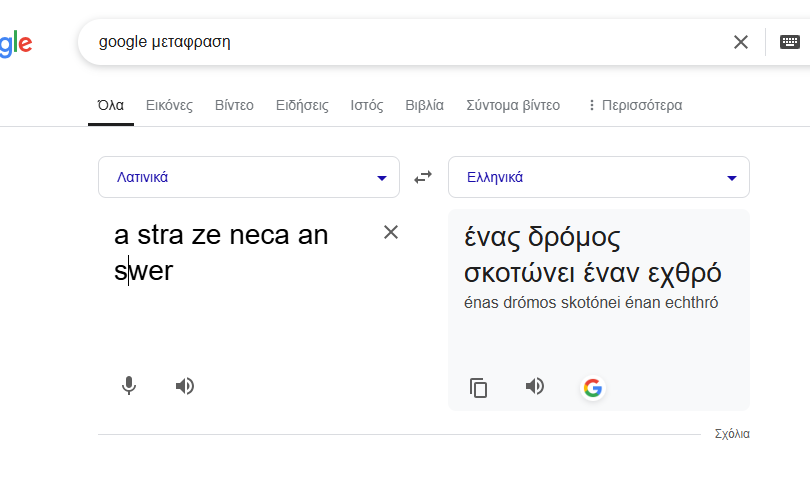Click the Σχόλια feedback link
810x486 pixels.
732,434
